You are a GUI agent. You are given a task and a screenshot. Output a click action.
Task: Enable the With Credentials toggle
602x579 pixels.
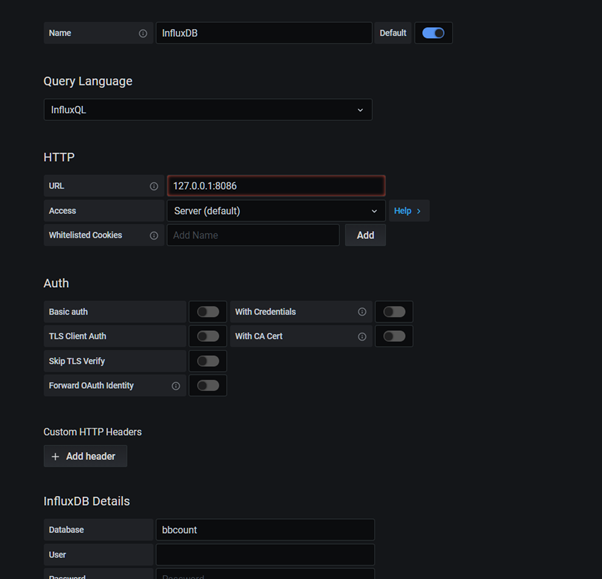click(394, 312)
